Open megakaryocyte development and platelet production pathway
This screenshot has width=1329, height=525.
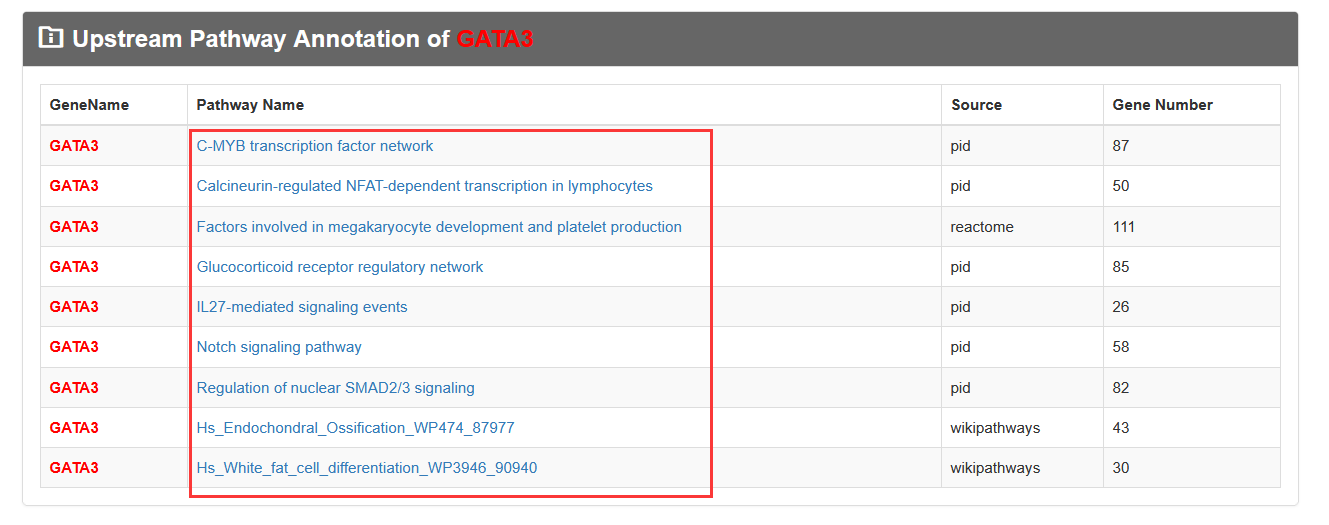439,227
